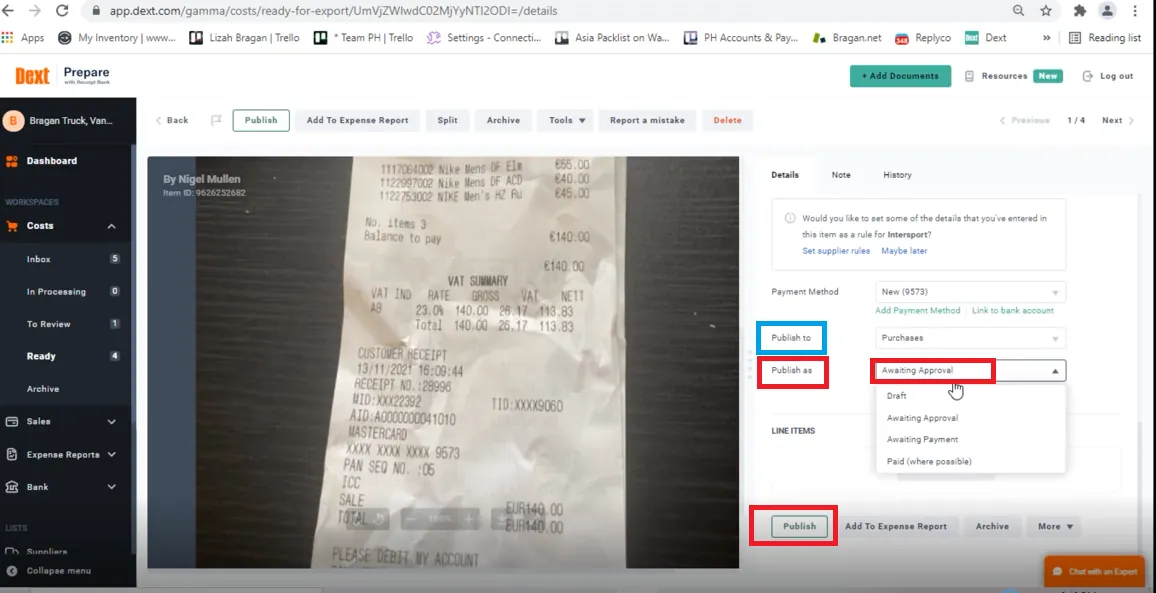Switch to History tab

pyautogui.click(x=897, y=175)
